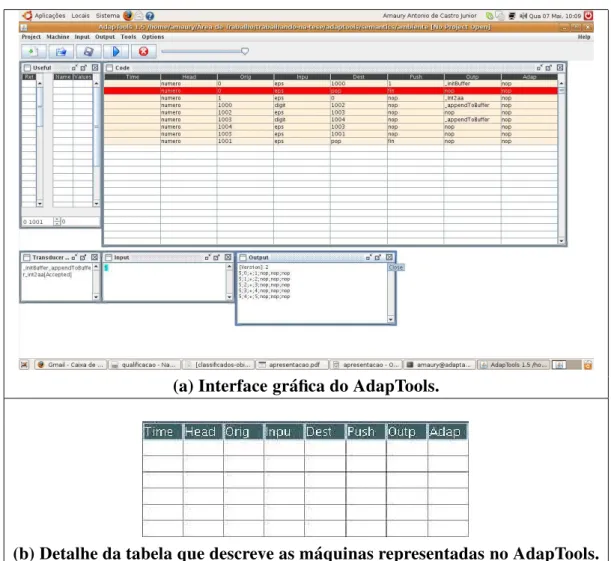
Task: Click the Open folder toolbar icon
Action: pyautogui.click(x=61, y=51)
